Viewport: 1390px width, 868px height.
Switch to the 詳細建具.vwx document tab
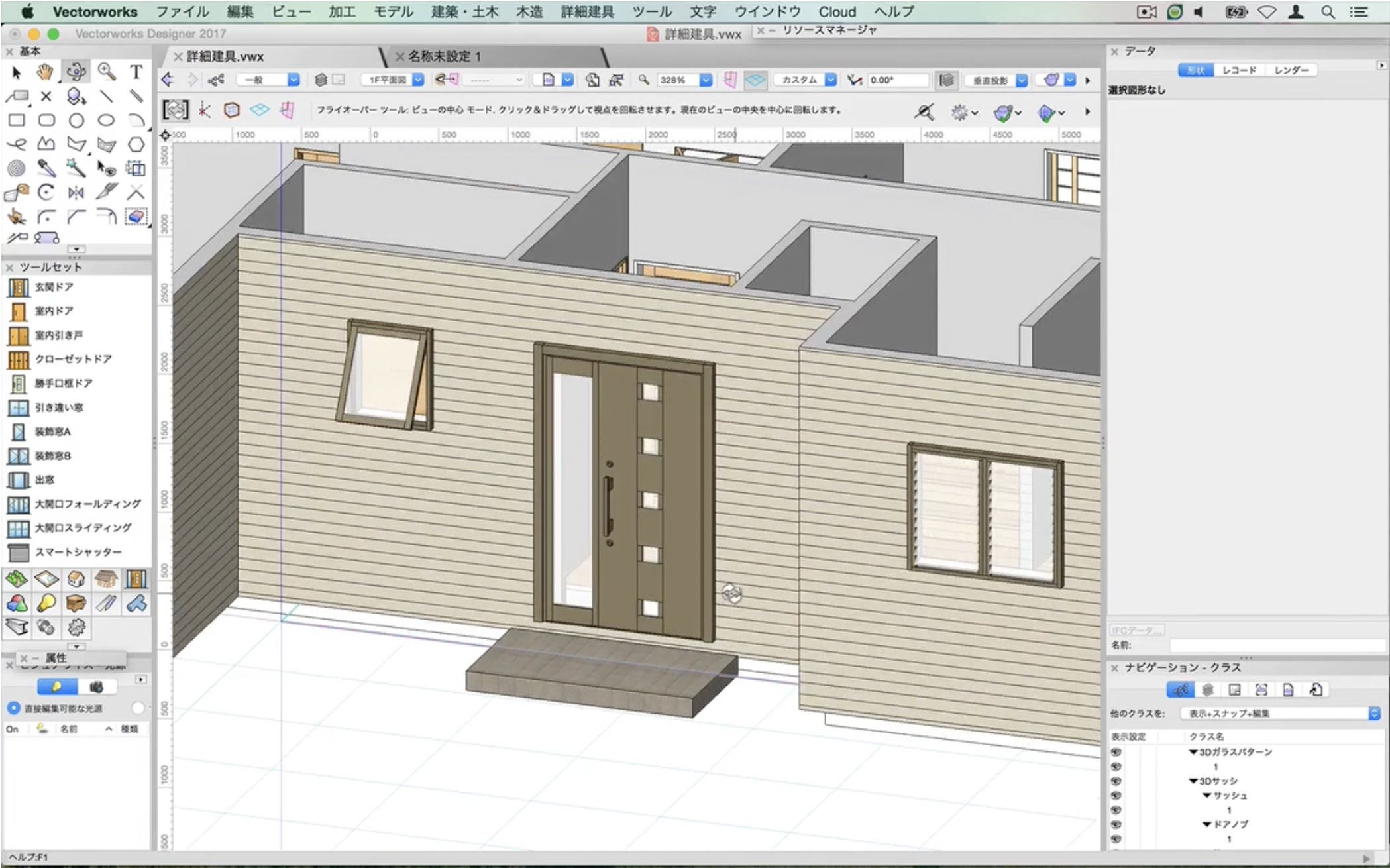[x=225, y=56]
